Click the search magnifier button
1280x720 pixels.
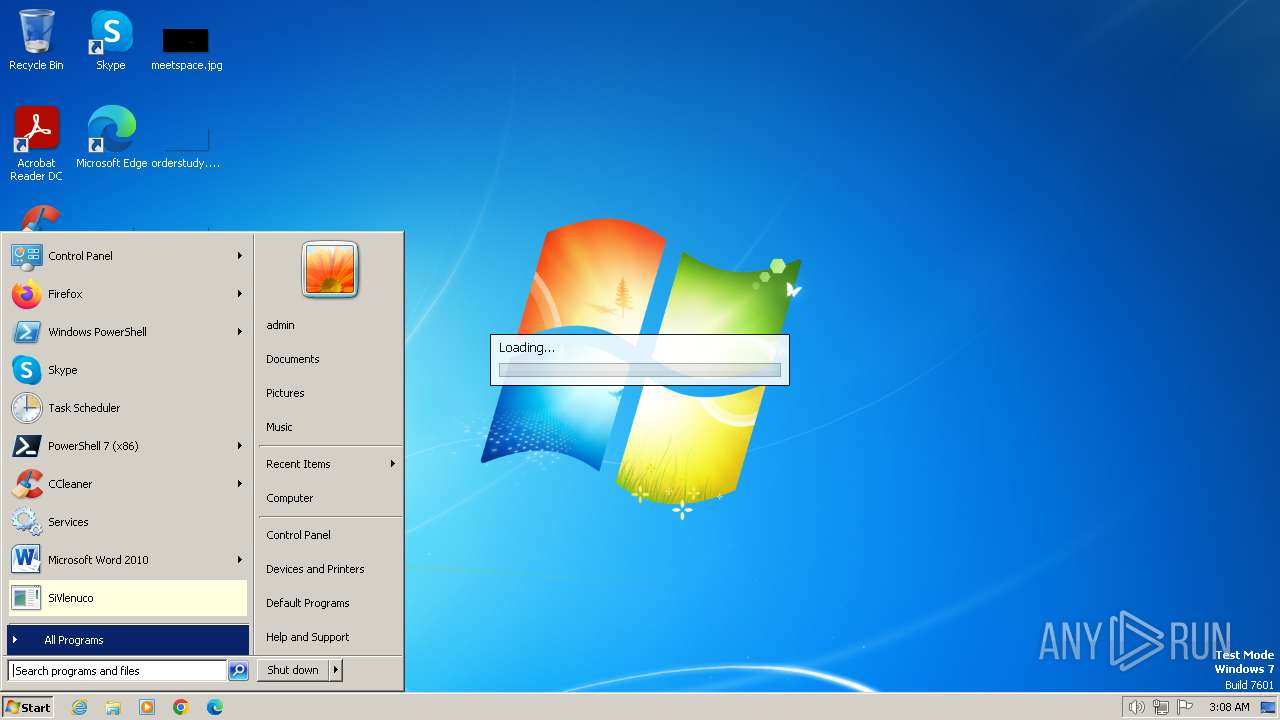(238, 671)
